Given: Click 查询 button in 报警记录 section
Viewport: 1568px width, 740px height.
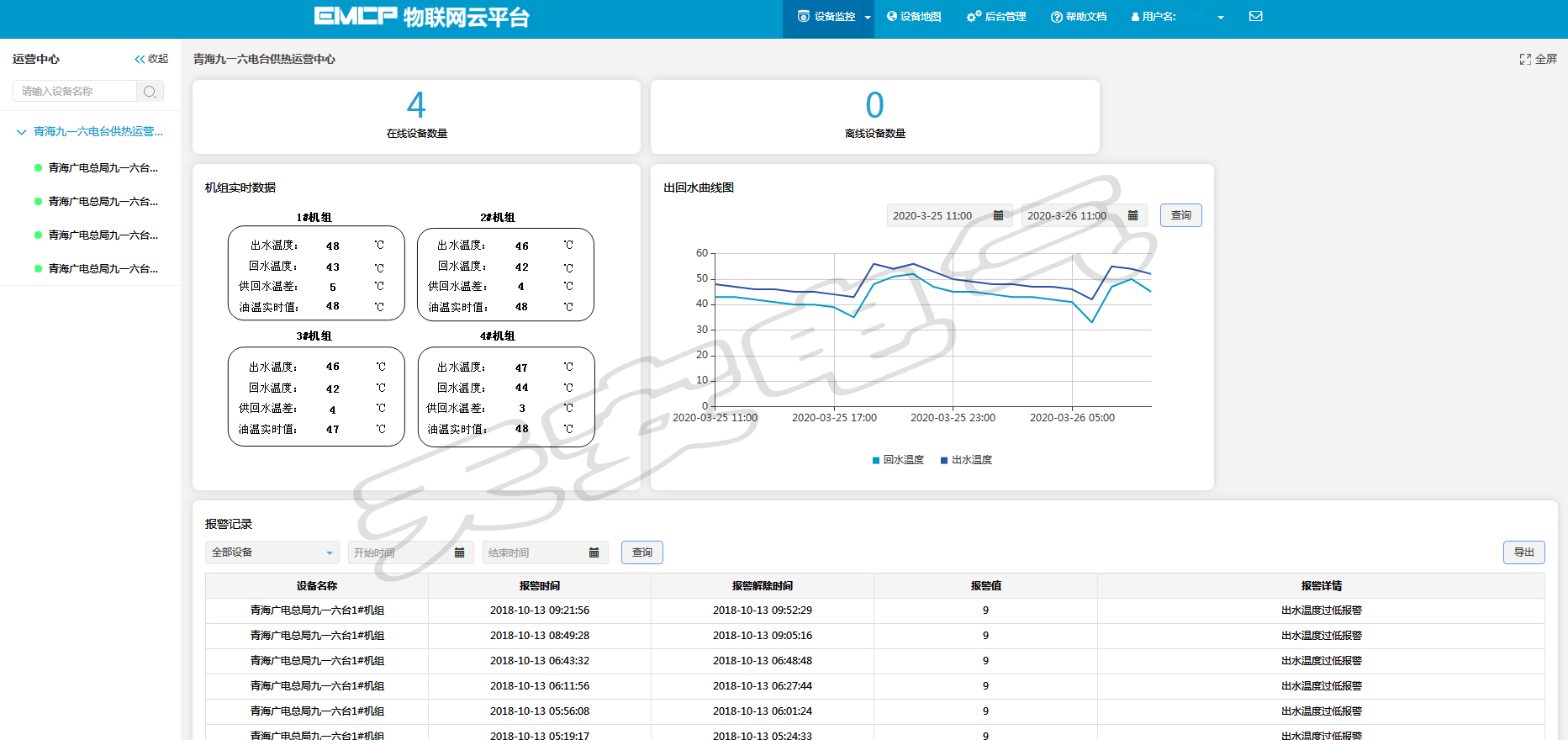Looking at the screenshot, I should tap(642, 552).
